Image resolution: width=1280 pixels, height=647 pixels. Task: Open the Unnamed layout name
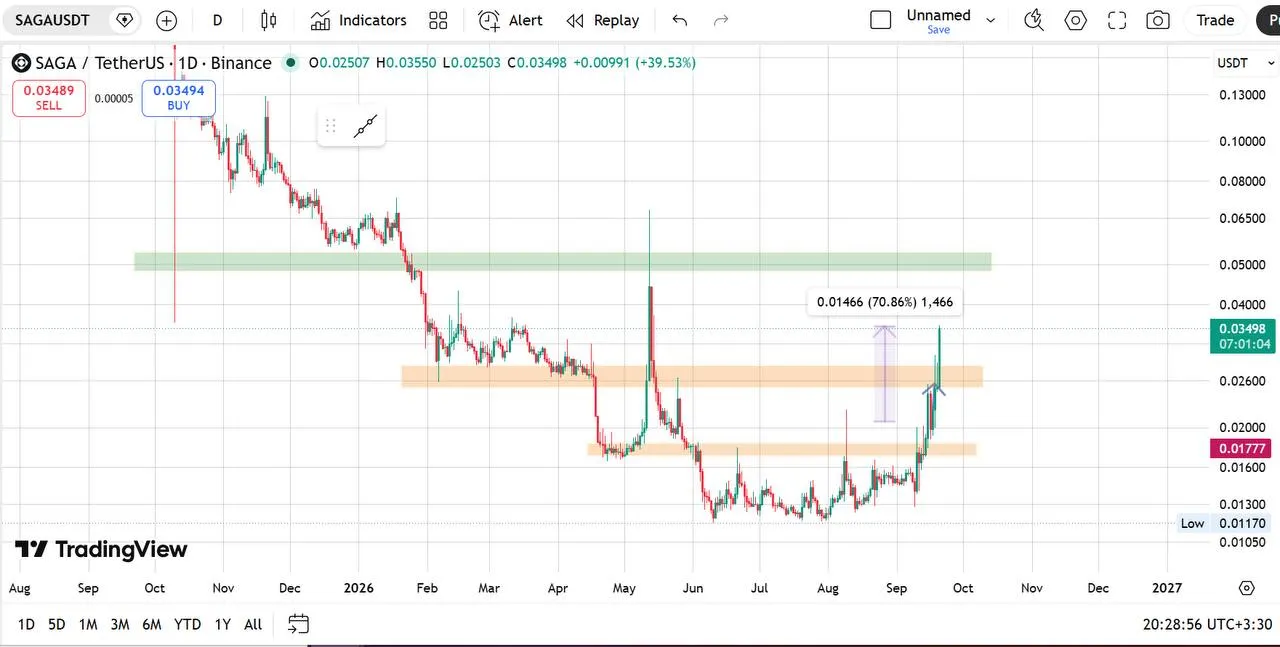(x=938, y=15)
